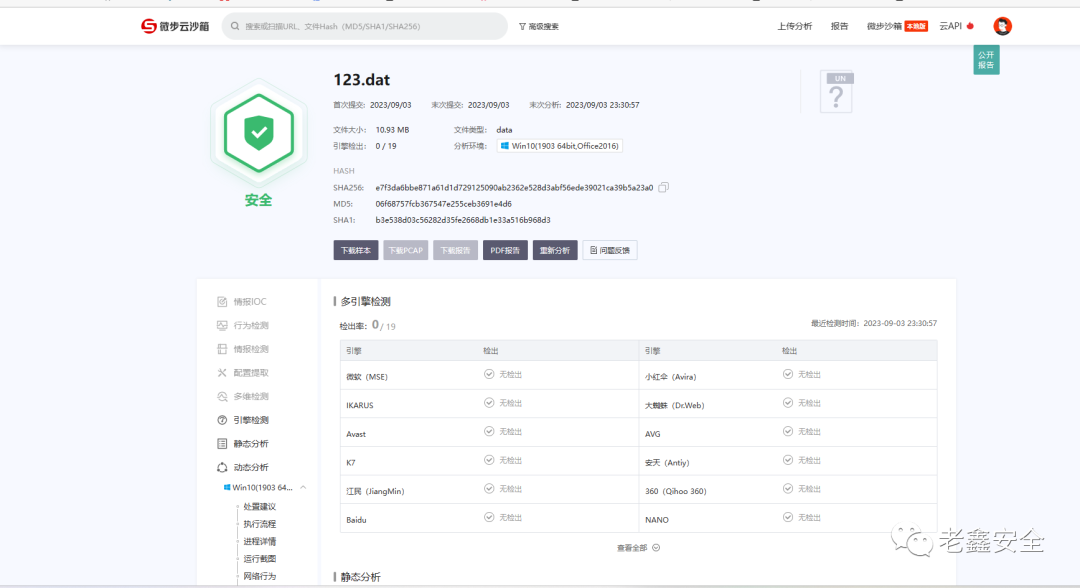Click check icon in IKARUS row

pyautogui.click(x=489, y=403)
